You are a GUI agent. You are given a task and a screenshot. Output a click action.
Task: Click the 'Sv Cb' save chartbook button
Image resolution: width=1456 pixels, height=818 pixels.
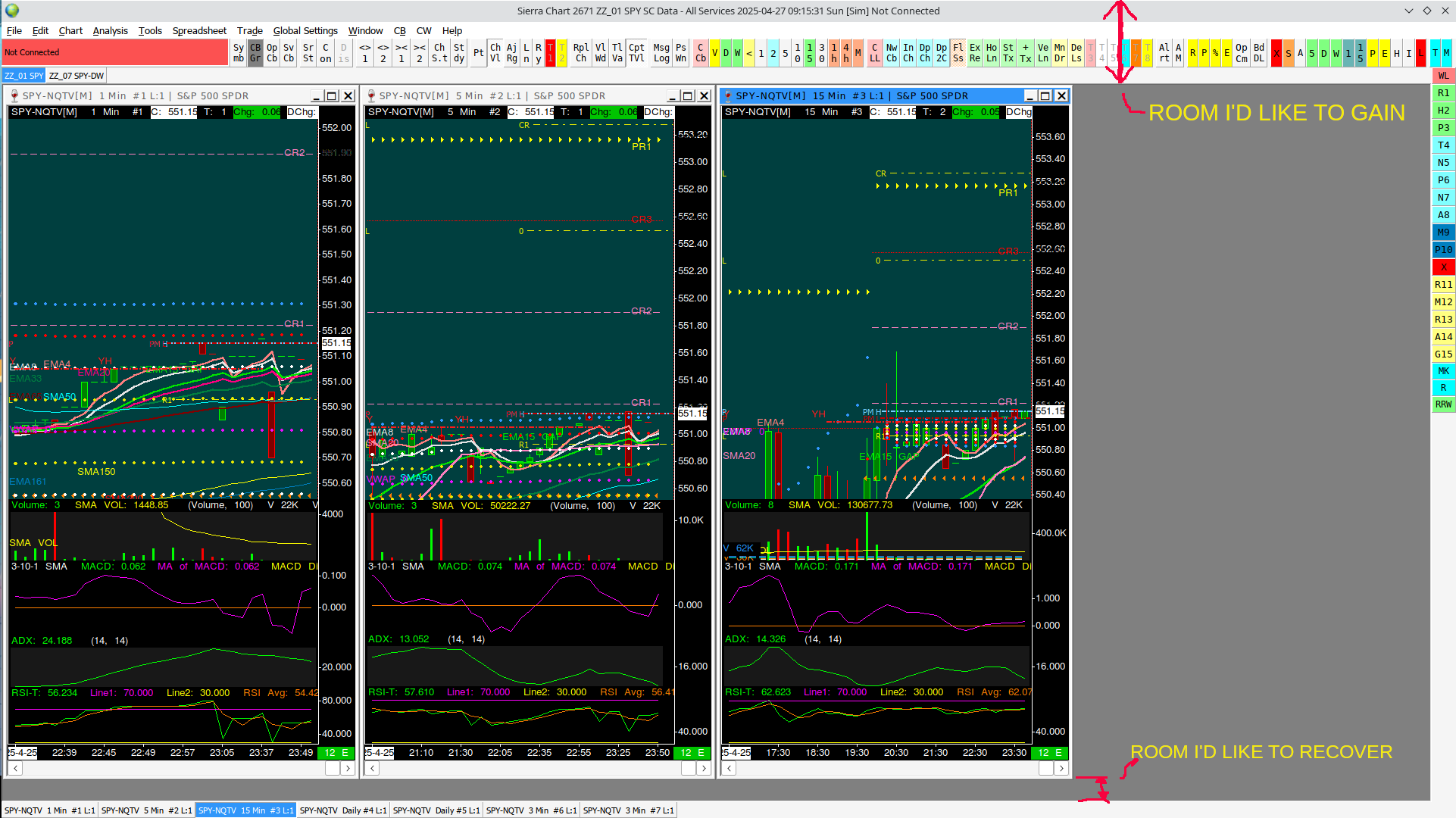tap(289, 52)
